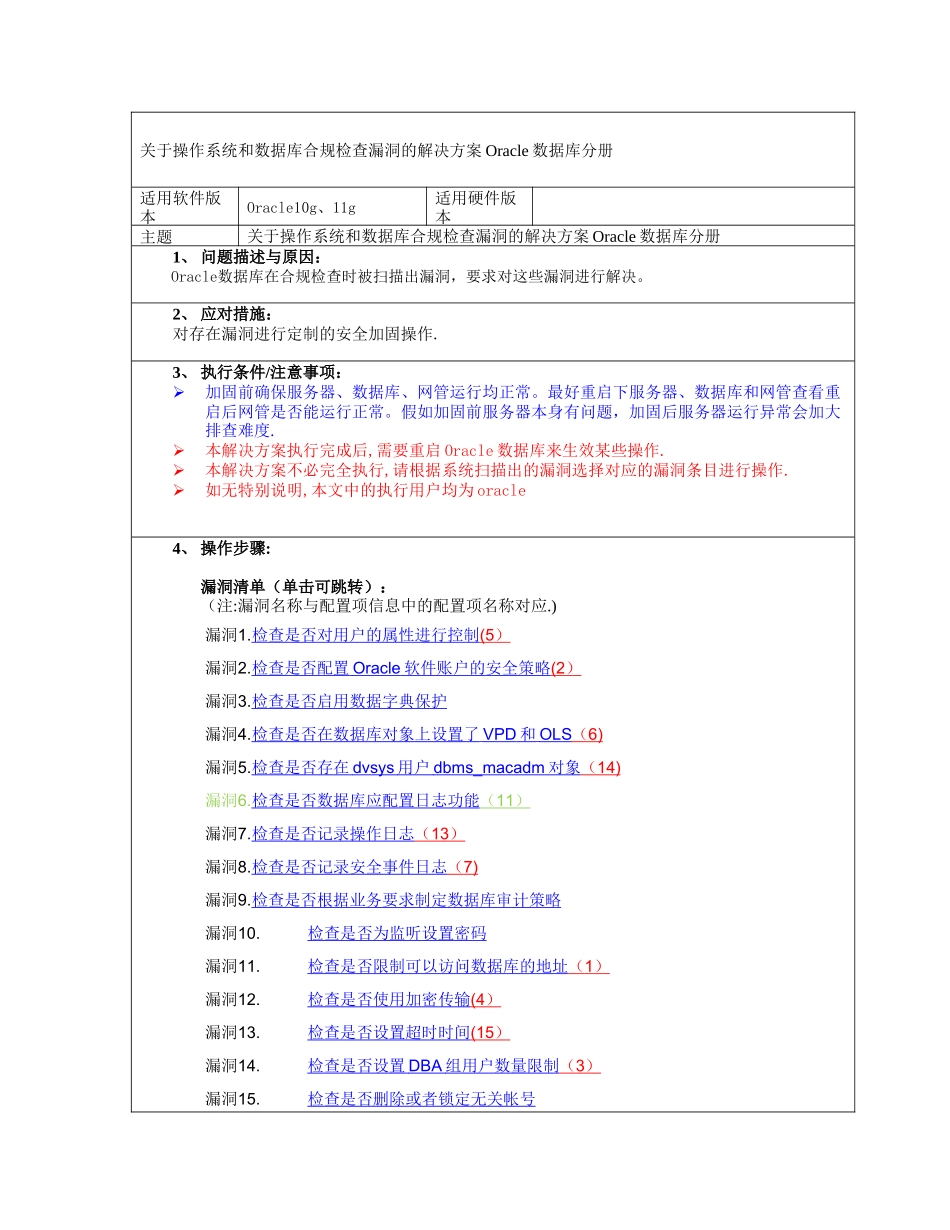Screen dimensions: 950x1230
Task: Click the red note 本解决方案不必完全执行
Action: [497, 470]
